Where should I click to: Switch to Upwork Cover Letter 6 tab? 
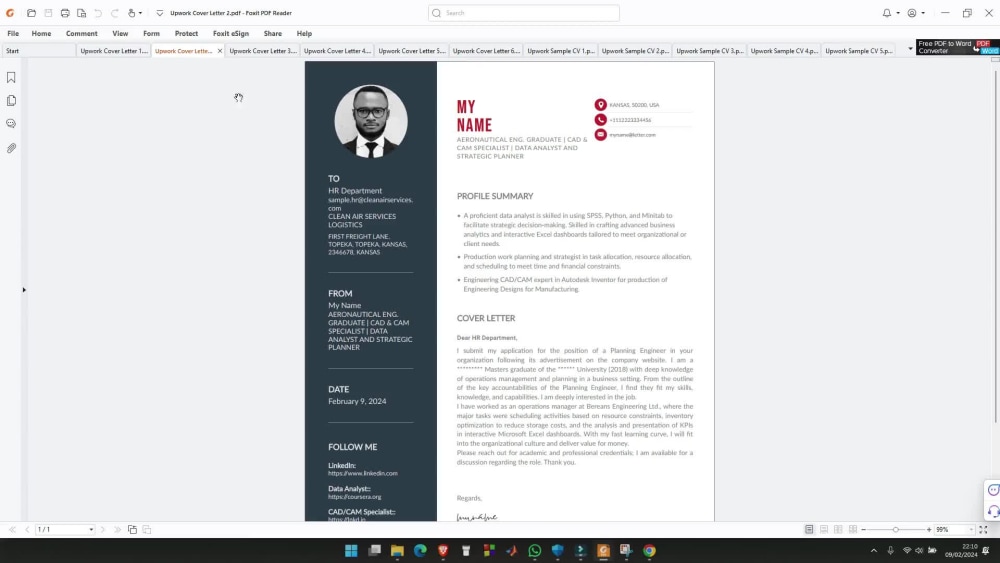tap(486, 50)
